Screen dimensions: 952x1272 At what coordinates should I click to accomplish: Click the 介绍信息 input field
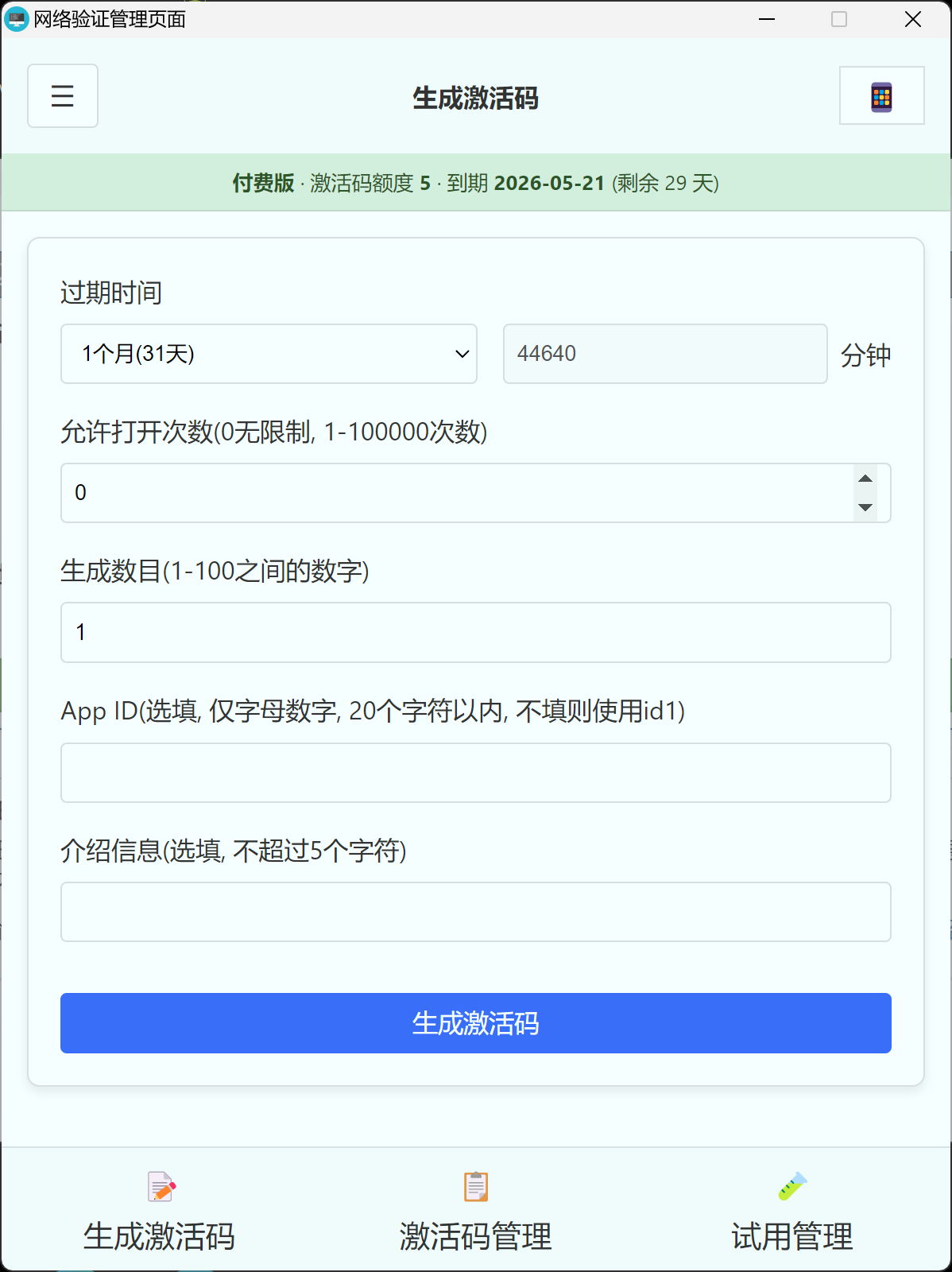pyautogui.click(x=476, y=912)
